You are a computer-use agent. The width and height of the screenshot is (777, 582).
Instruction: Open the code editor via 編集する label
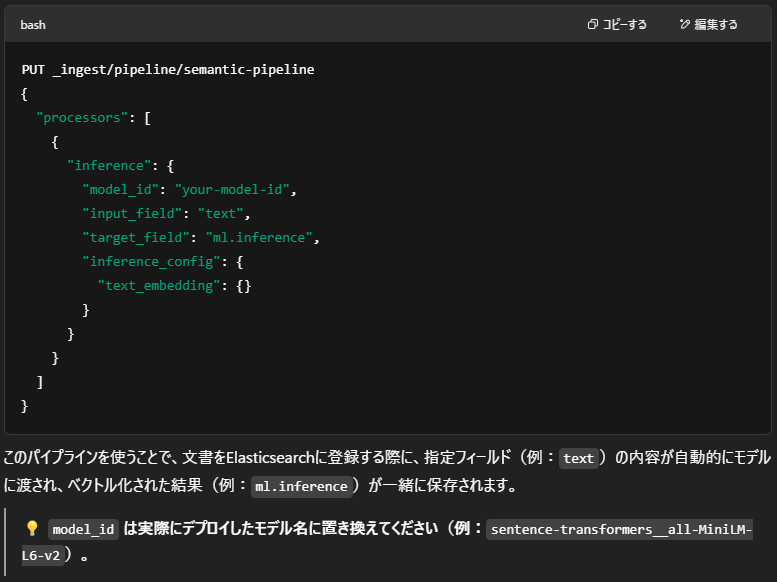716,24
